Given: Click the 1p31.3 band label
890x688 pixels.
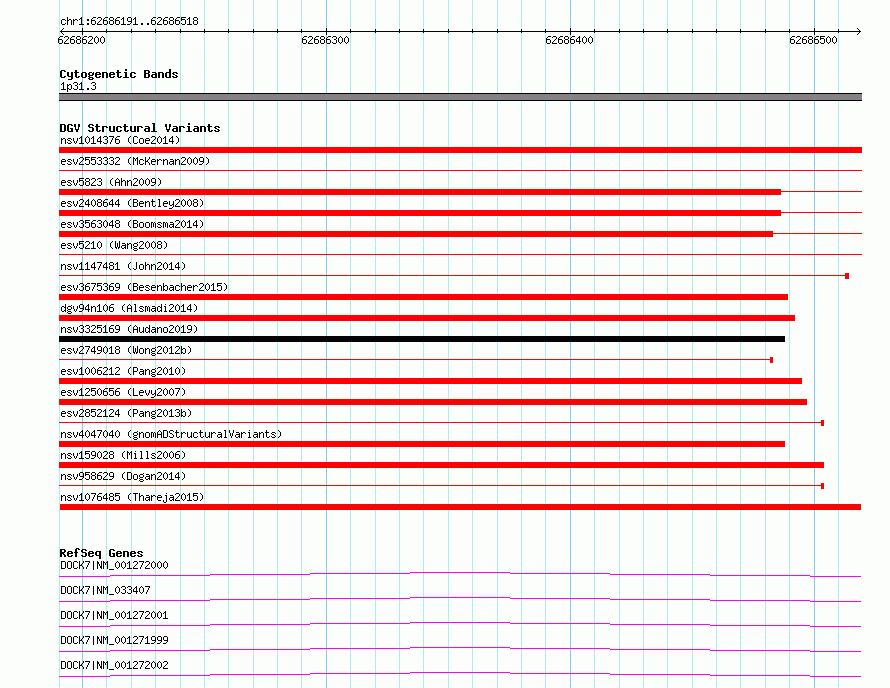Looking at the screenshot, I should (78, 86).
